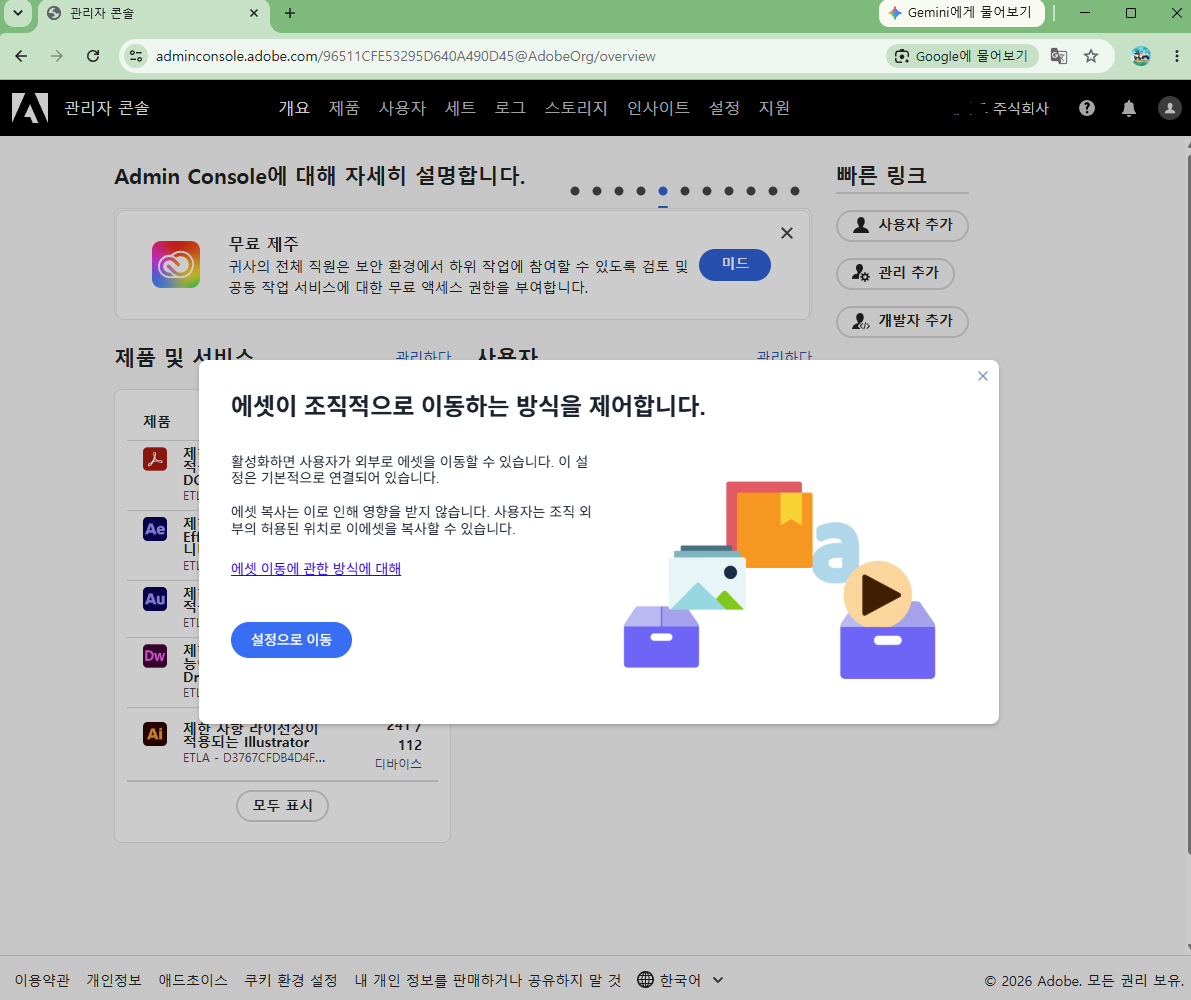This screenshot has width=1191, height=1000.
Task: Click Gemini에게 물어보기 button
Action: [x=962, y=12]
